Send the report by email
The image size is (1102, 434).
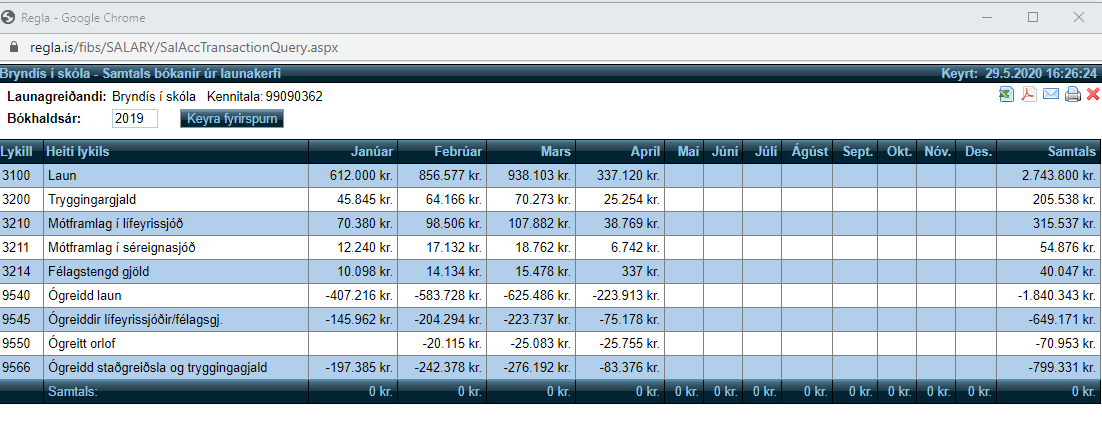1051,95
